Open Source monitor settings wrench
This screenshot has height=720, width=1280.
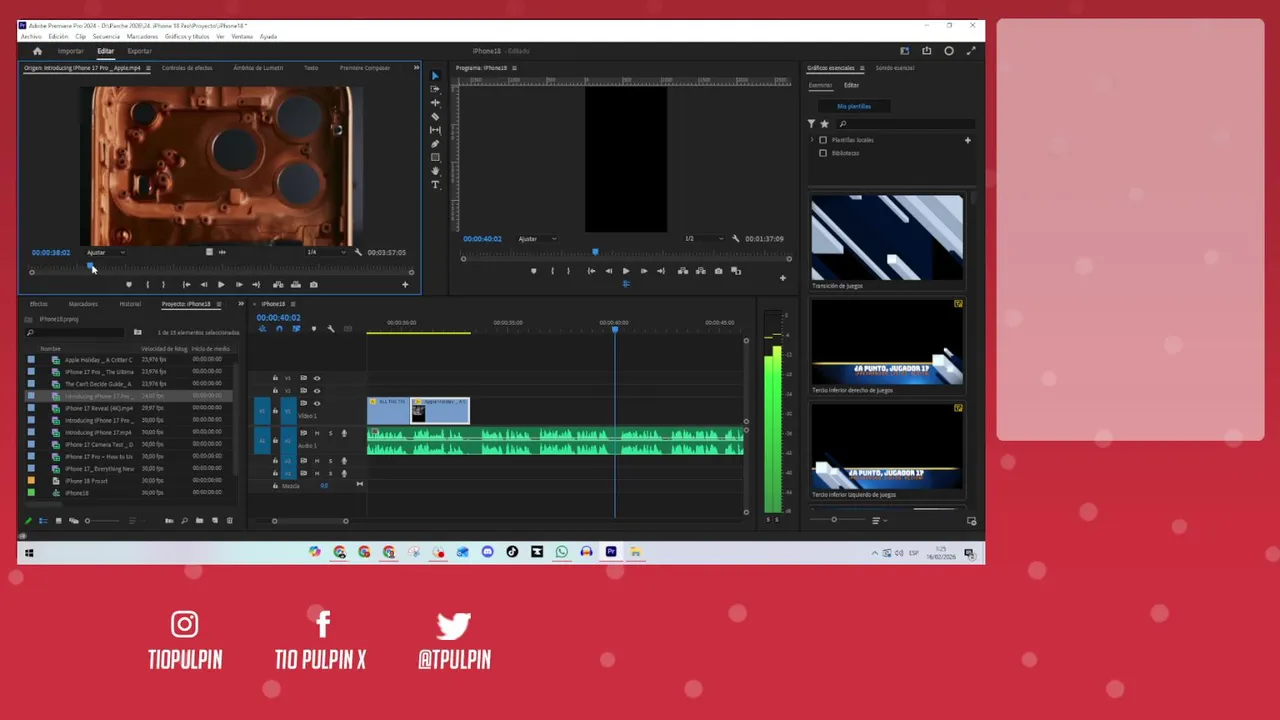coord(358,252)
